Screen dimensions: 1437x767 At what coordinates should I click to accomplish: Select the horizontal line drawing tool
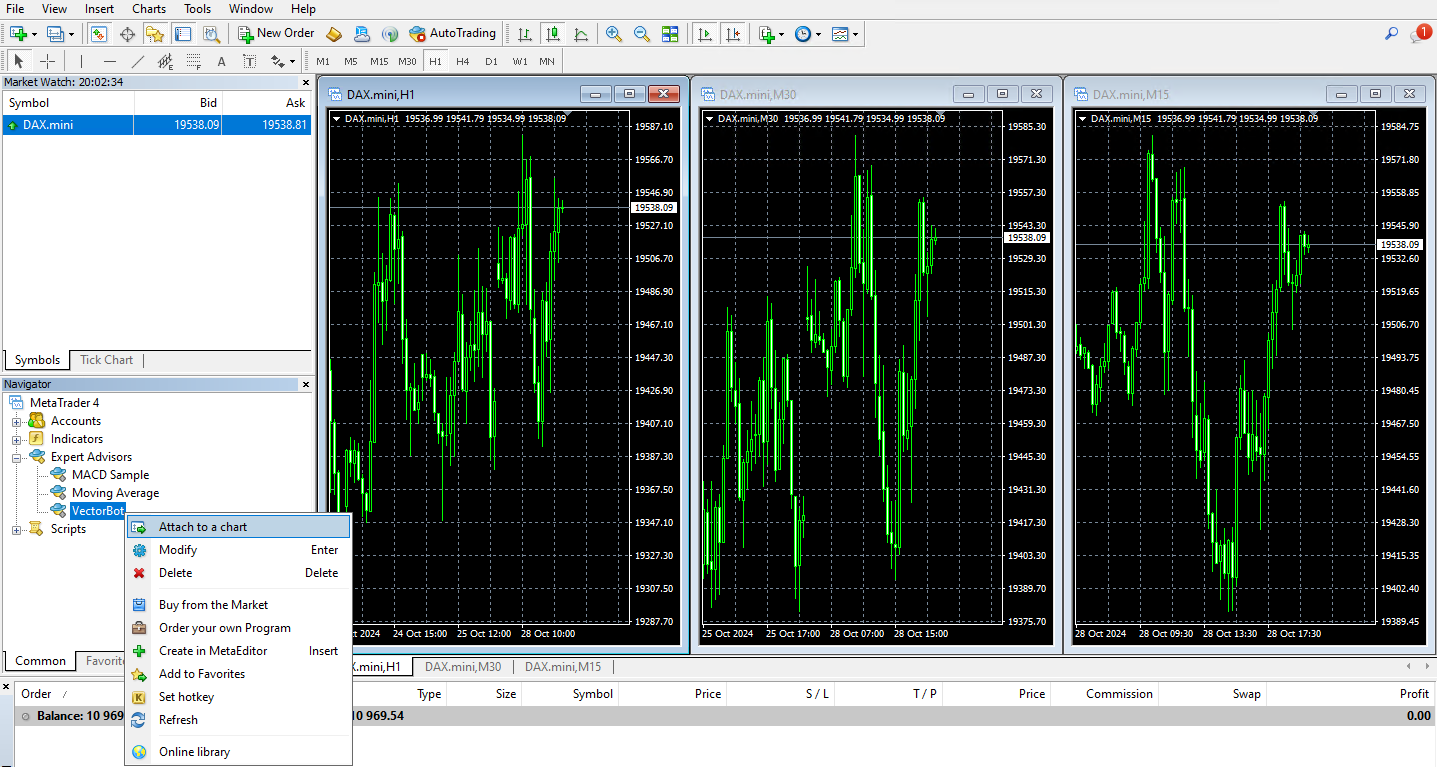point(110,61)
